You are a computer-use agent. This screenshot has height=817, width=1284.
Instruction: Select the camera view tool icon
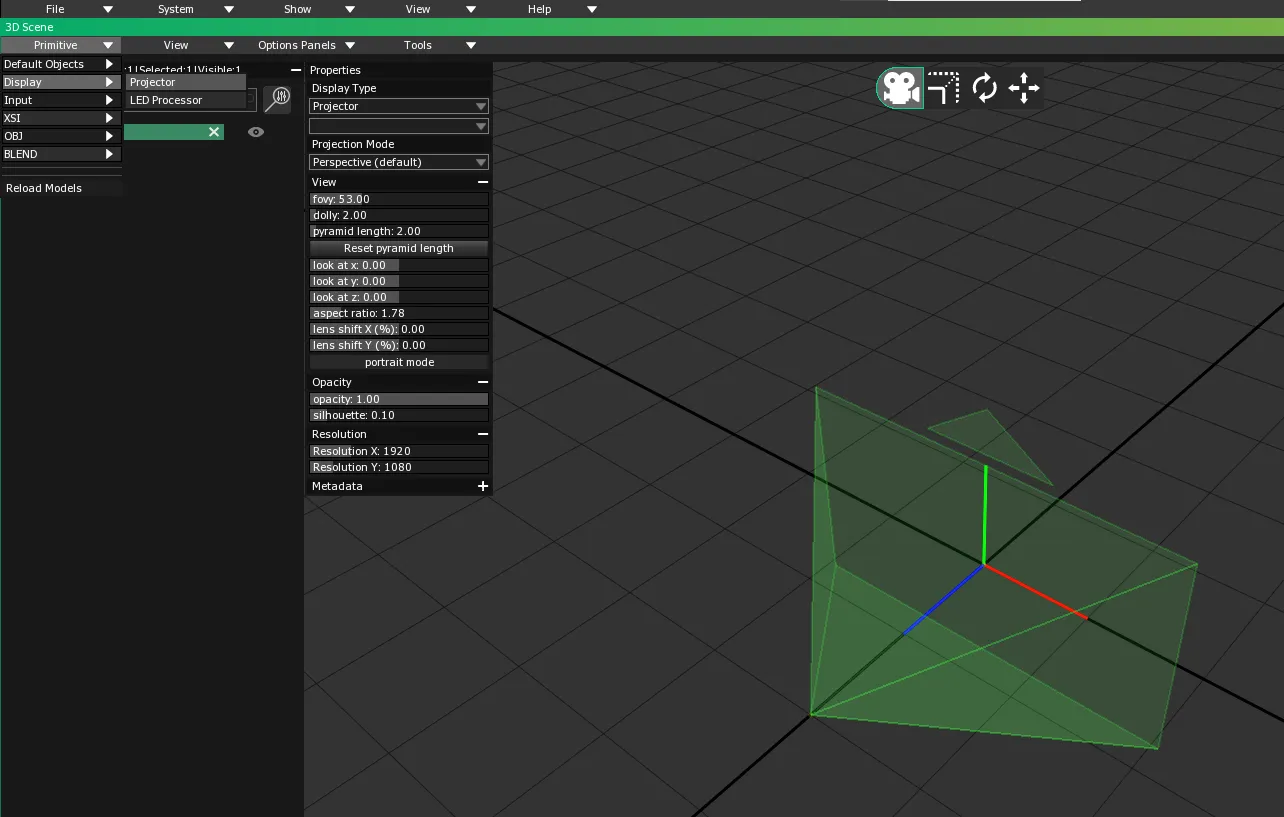(900, 88)
